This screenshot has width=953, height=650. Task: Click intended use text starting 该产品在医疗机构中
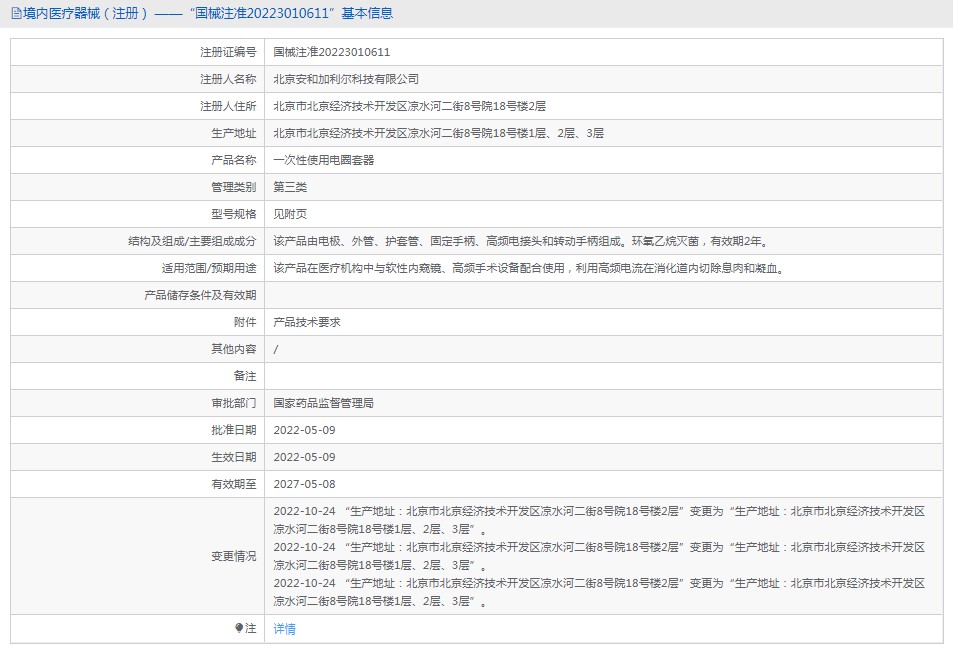(x=529, y=268)
